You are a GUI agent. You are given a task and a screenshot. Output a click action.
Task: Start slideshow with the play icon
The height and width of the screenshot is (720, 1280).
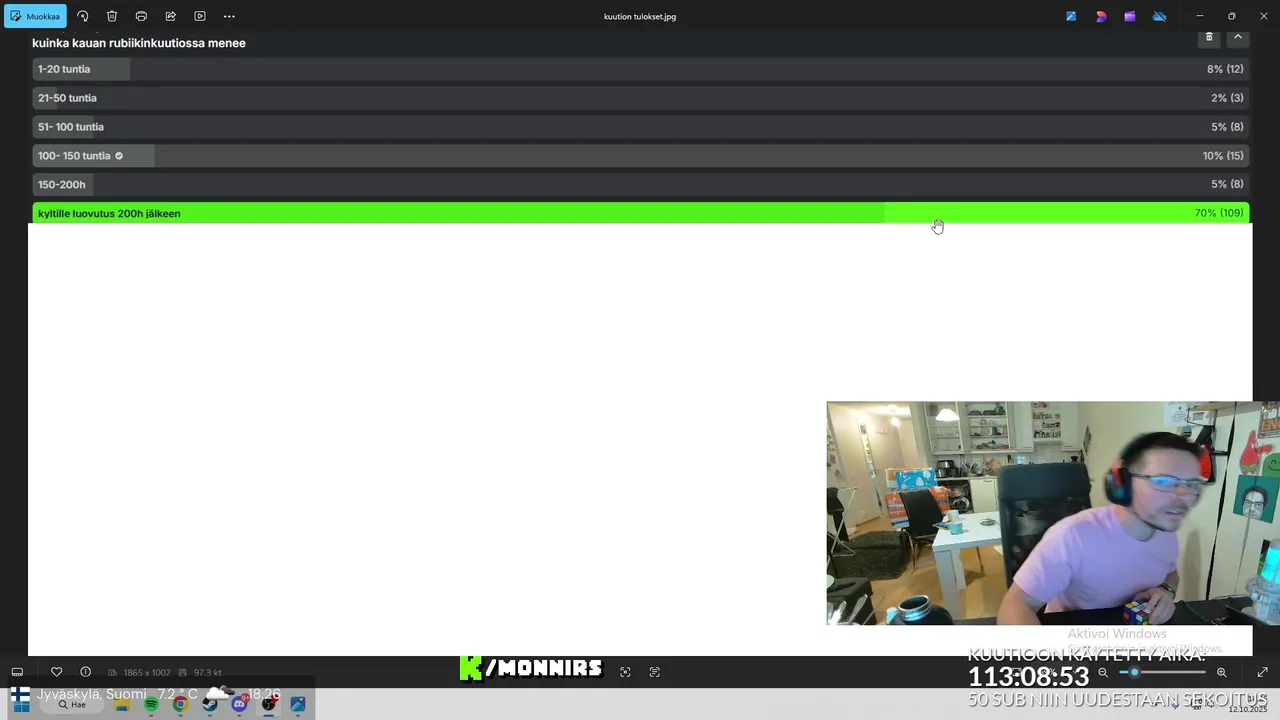tap(200, 16)
